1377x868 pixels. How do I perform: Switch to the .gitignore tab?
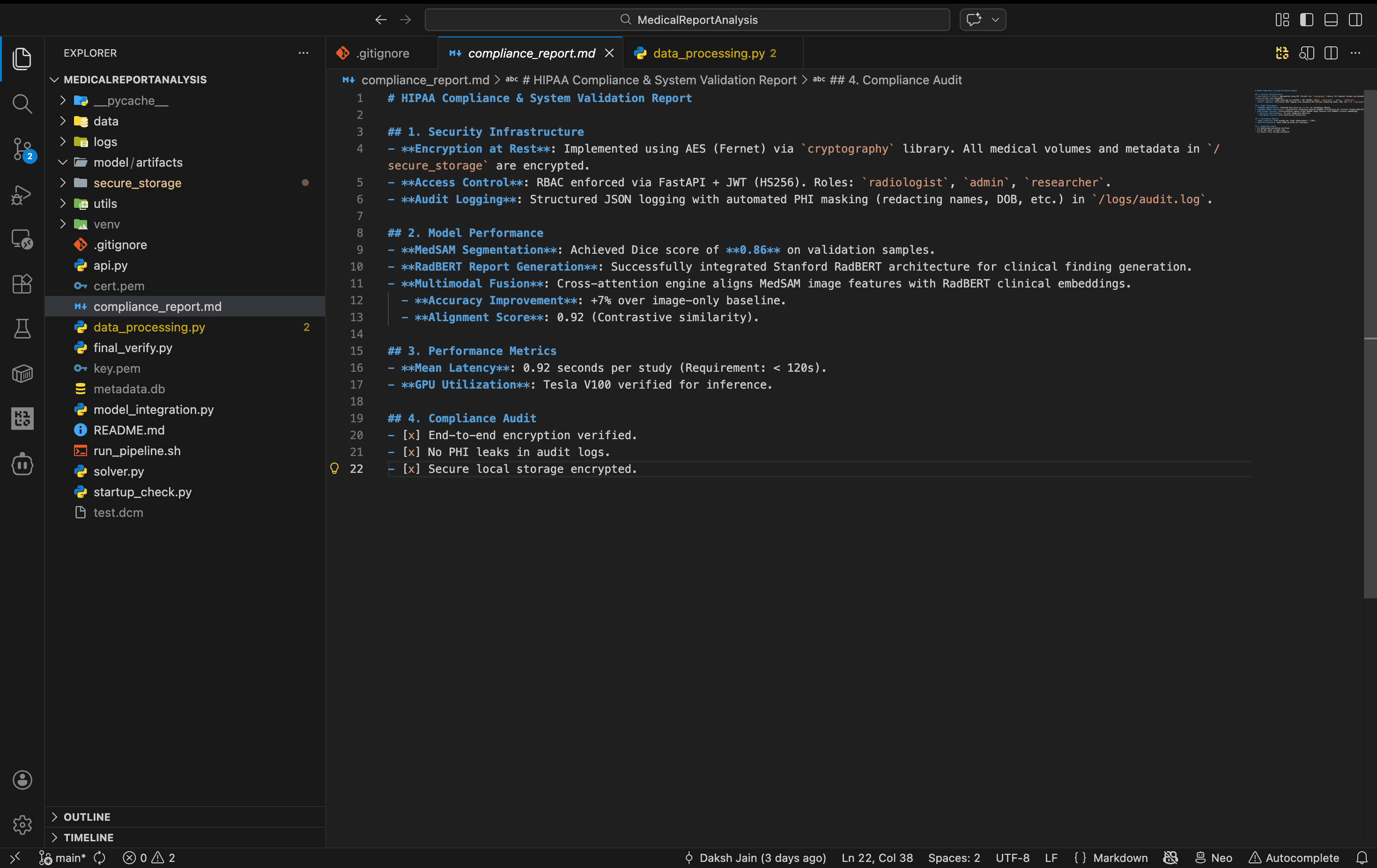tap(382, 53)
